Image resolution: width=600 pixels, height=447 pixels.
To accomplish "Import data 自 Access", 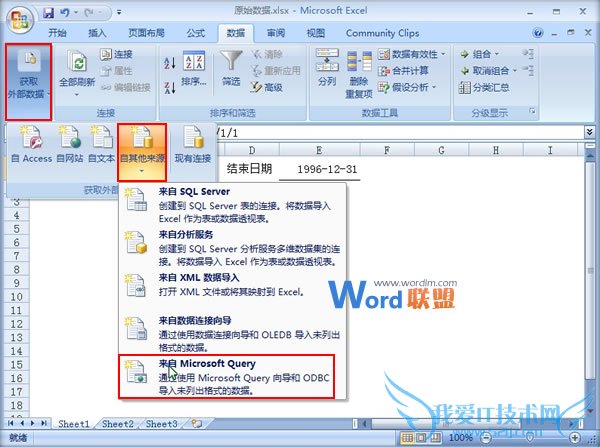I will (31, 145).
